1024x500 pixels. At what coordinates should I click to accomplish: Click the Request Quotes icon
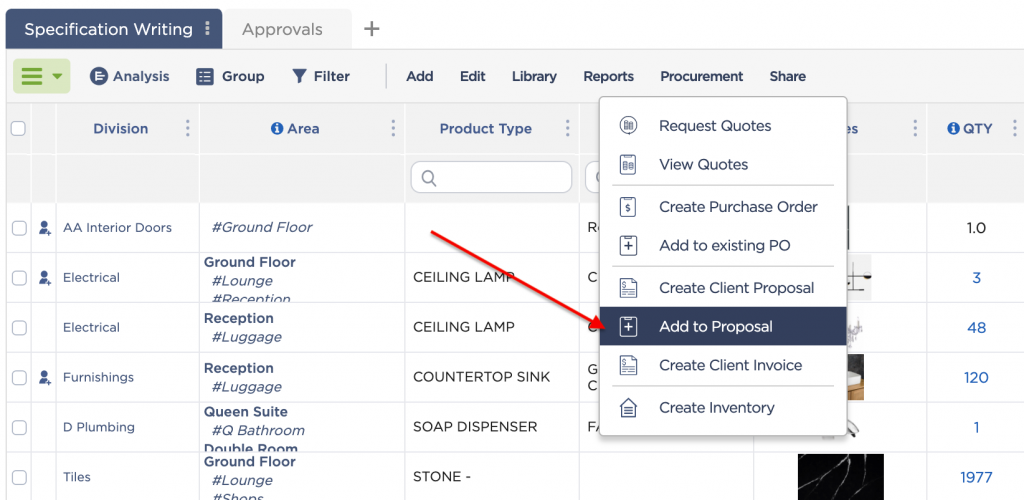628,126
